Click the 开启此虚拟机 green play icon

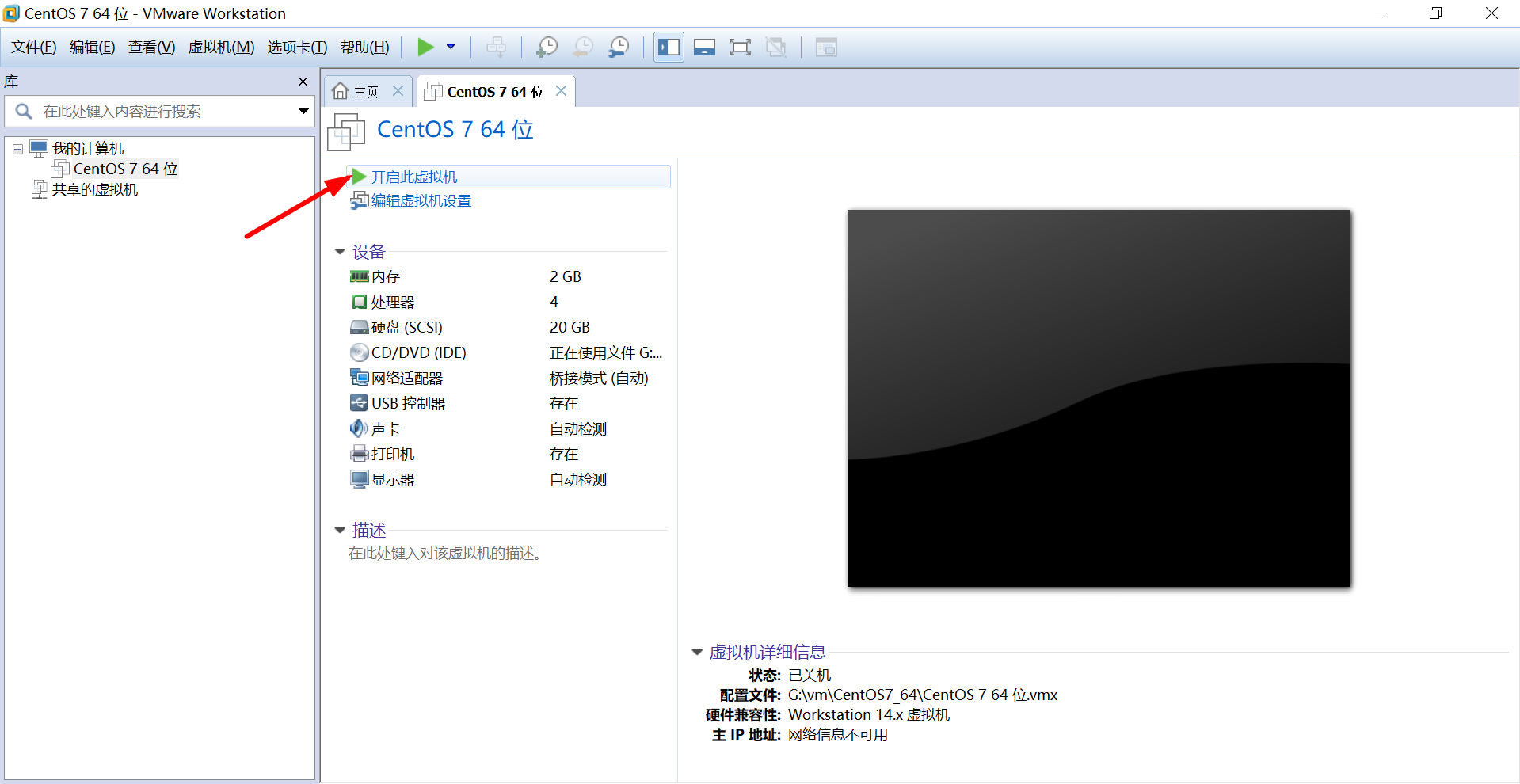tap(360, 177)
